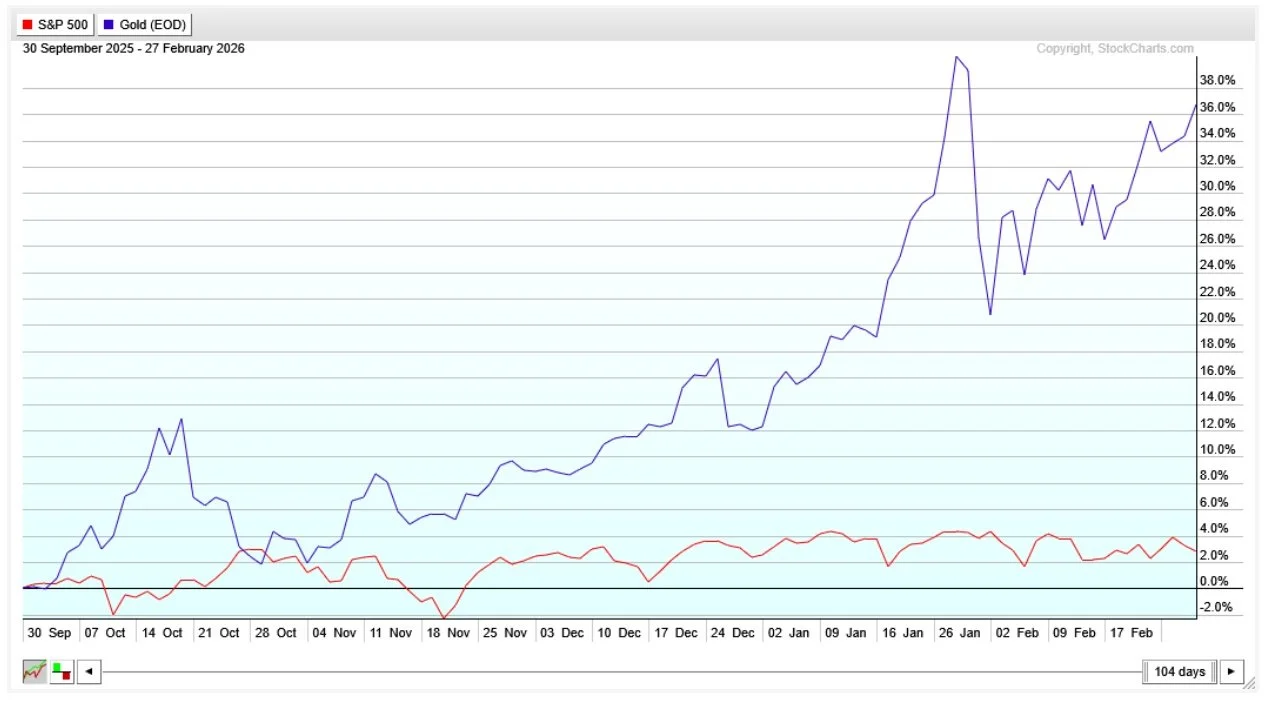Click the 36.0% axis label
This screenshot has height=704, width=1270.
1217,107
